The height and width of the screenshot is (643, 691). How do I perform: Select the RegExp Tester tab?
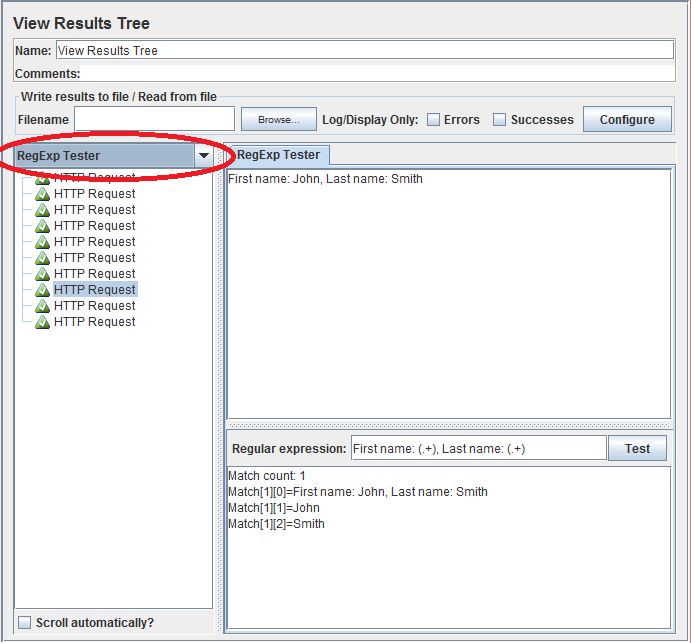pyautogui.click(x=279, y=155)
